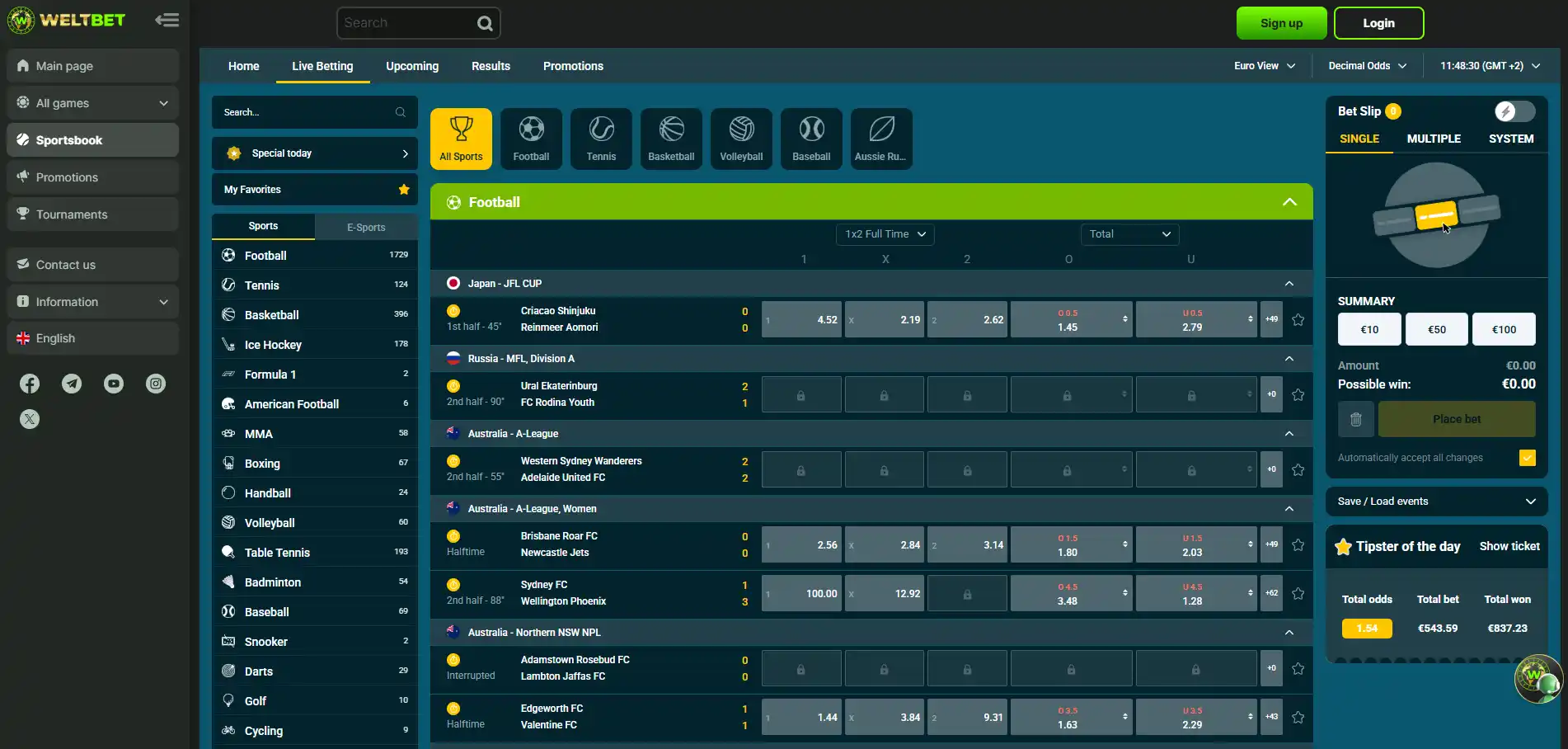Screen dimensions: 1568x749
Task: Switch bet slip to MULTIPLE tab
Action: click(1434, 139)
